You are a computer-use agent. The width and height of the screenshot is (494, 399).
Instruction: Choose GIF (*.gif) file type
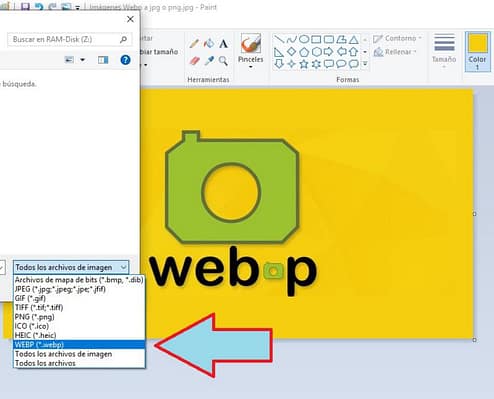coord(79,298)
